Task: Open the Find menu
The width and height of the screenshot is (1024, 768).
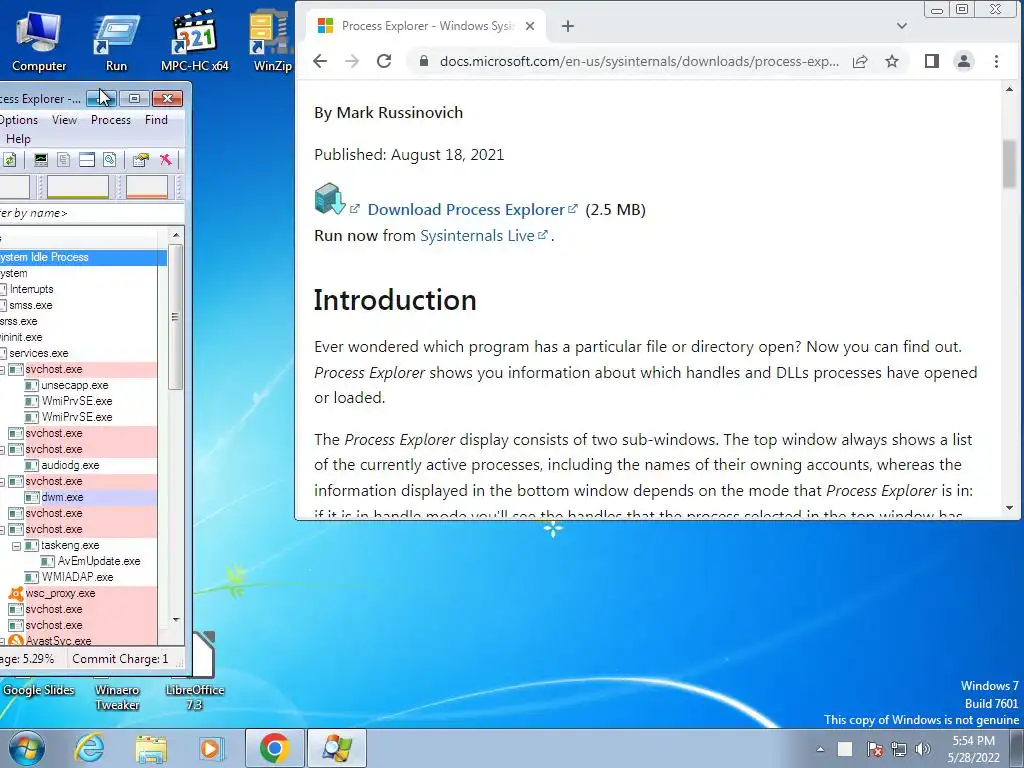Action: tap(156, 120)
